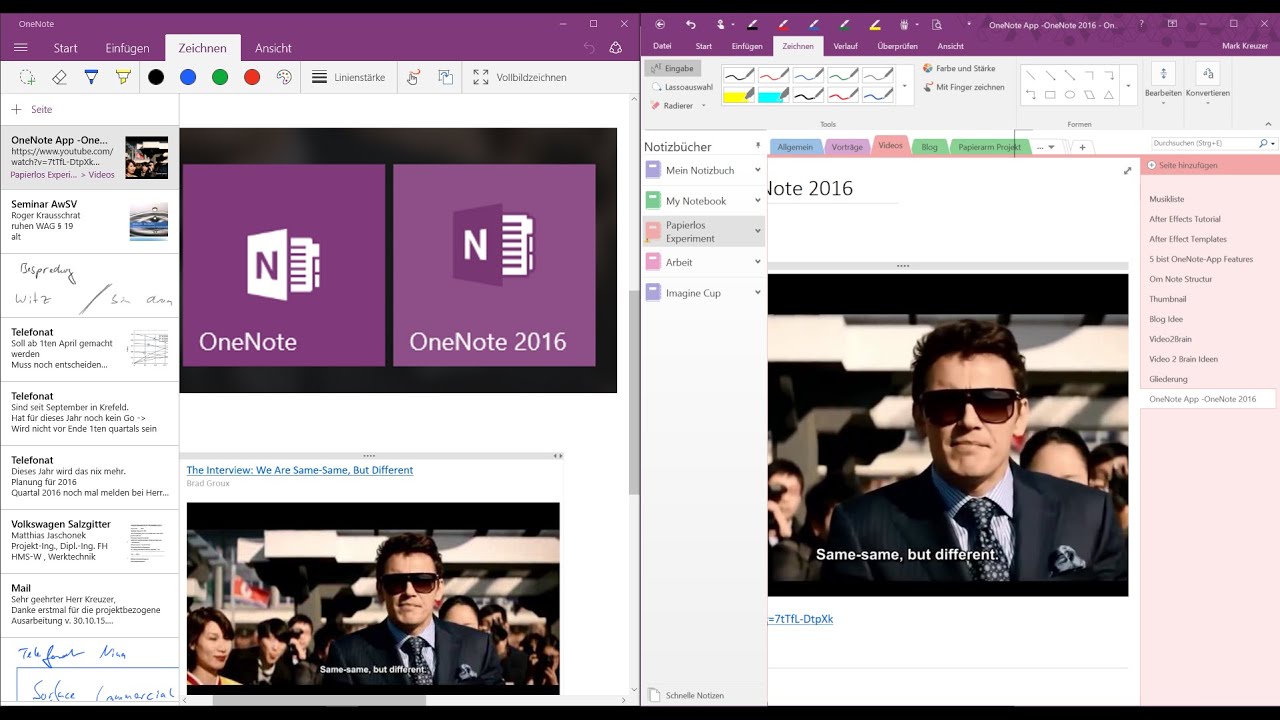Image resolution: width=1280 pixels, height=720 pixels.
Task: Open the Verlauf tab in OneNote 2016
Action: point(845,46)
